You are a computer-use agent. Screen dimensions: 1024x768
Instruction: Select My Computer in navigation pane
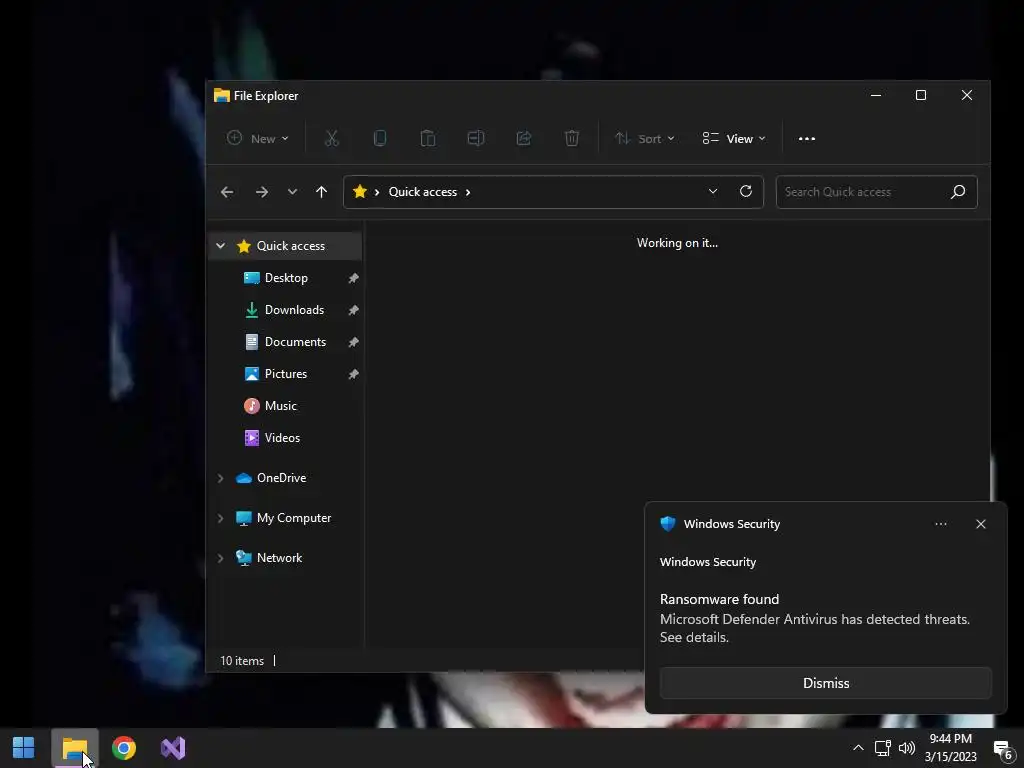click(294, 518)
